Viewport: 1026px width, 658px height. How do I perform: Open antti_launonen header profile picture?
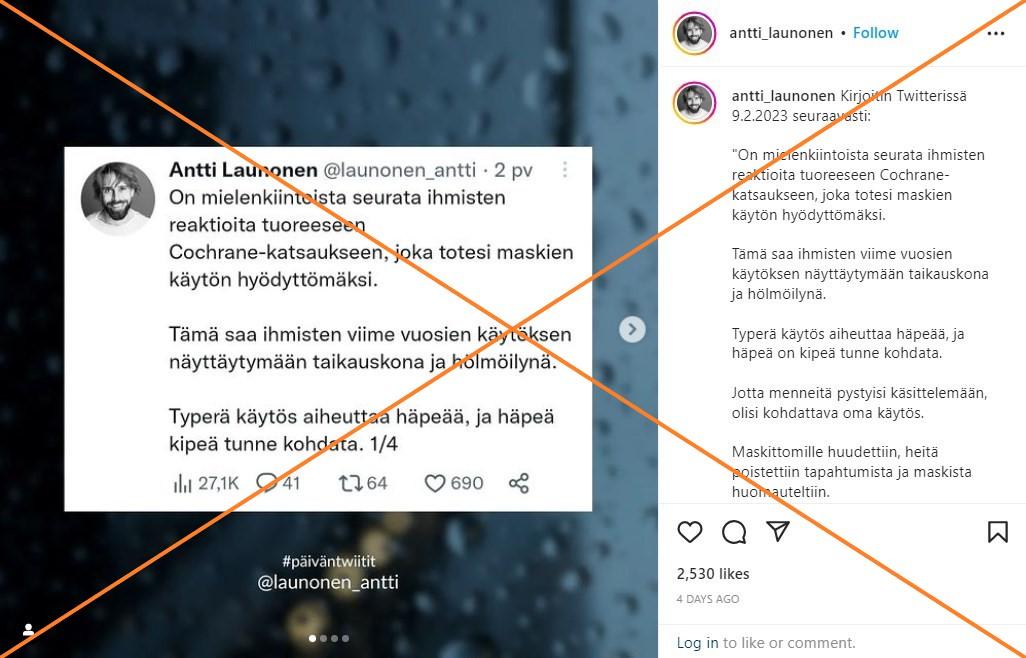694,33
